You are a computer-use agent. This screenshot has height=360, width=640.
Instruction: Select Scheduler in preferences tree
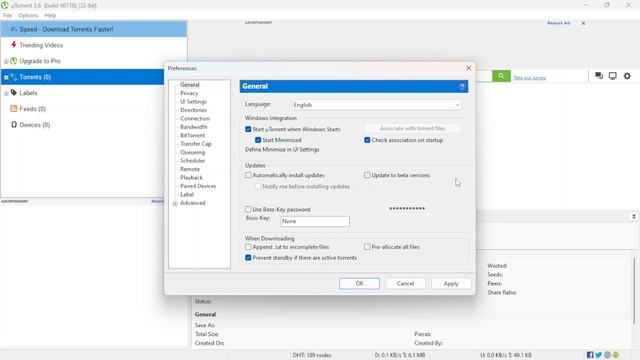193,160
